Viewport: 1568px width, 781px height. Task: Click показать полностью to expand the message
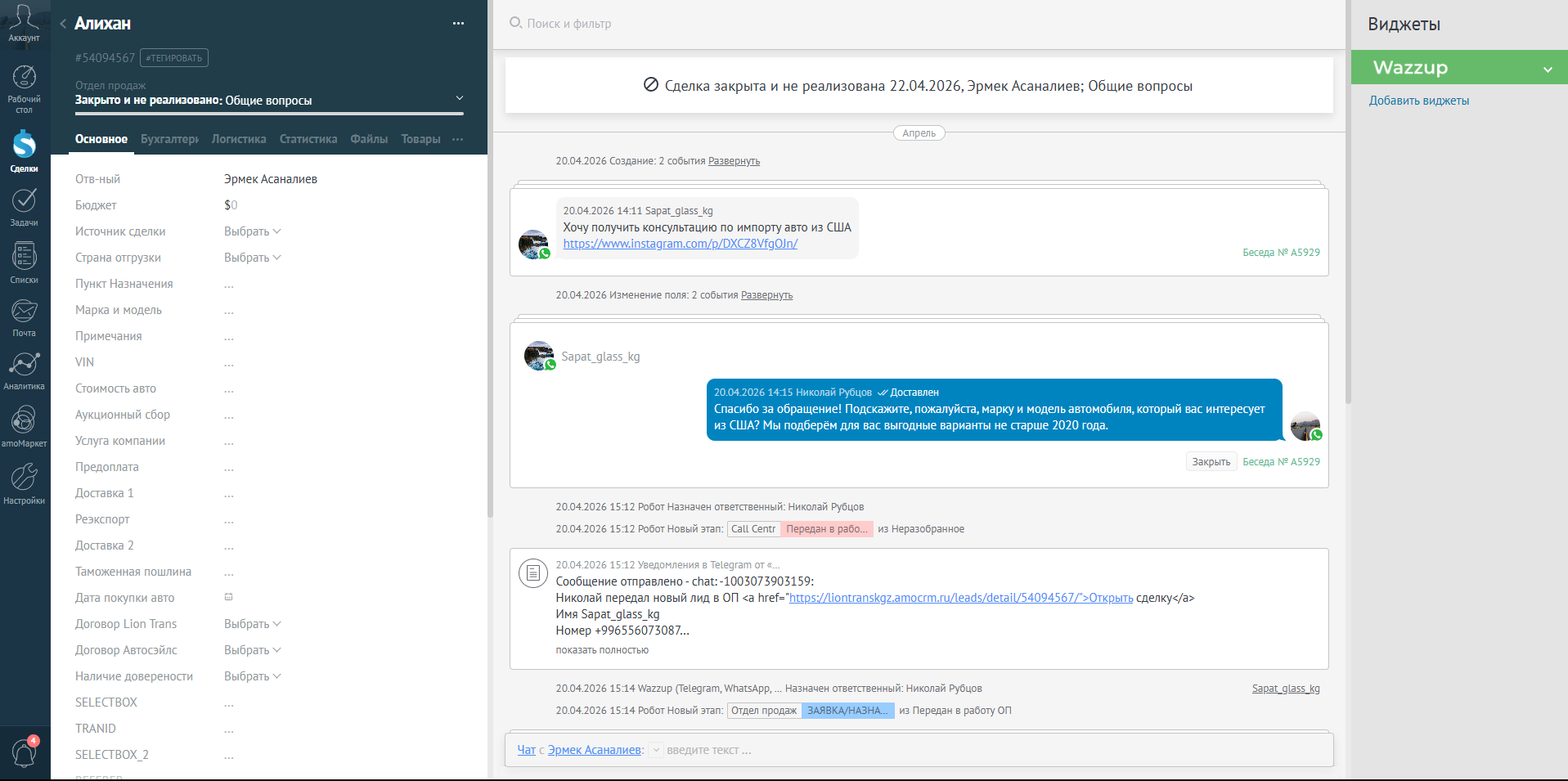tap(602, 650)
